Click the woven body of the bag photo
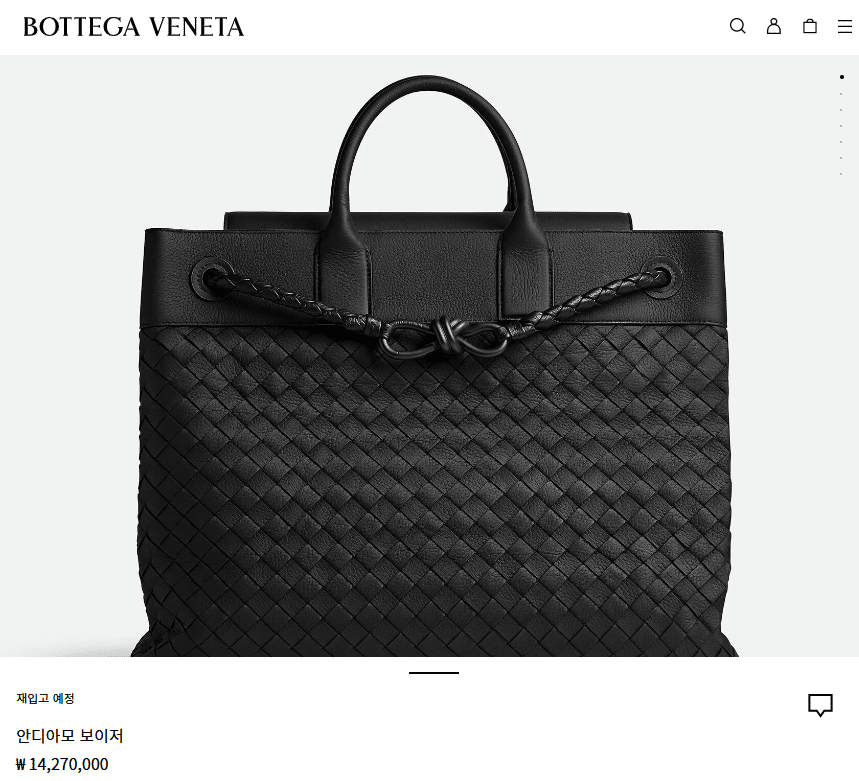Image resolution: width=859 pixels, height=781 pixels. [435, 493]
